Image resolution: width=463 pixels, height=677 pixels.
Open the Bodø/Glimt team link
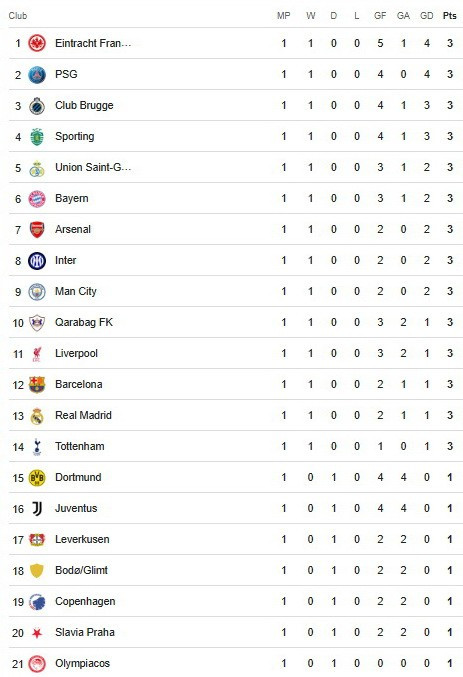coord(81,570)
